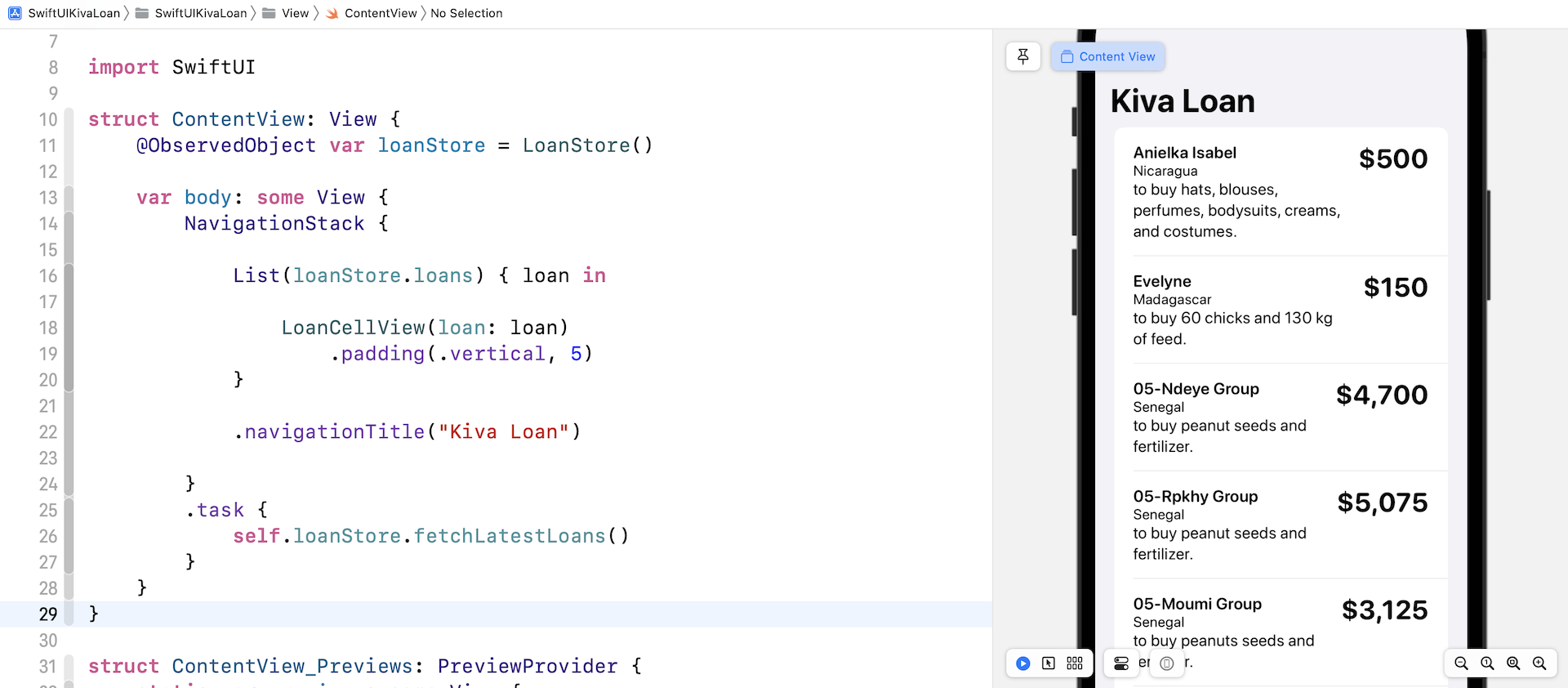
Task: Zoom out the preview canvas
Action: 1462,663
